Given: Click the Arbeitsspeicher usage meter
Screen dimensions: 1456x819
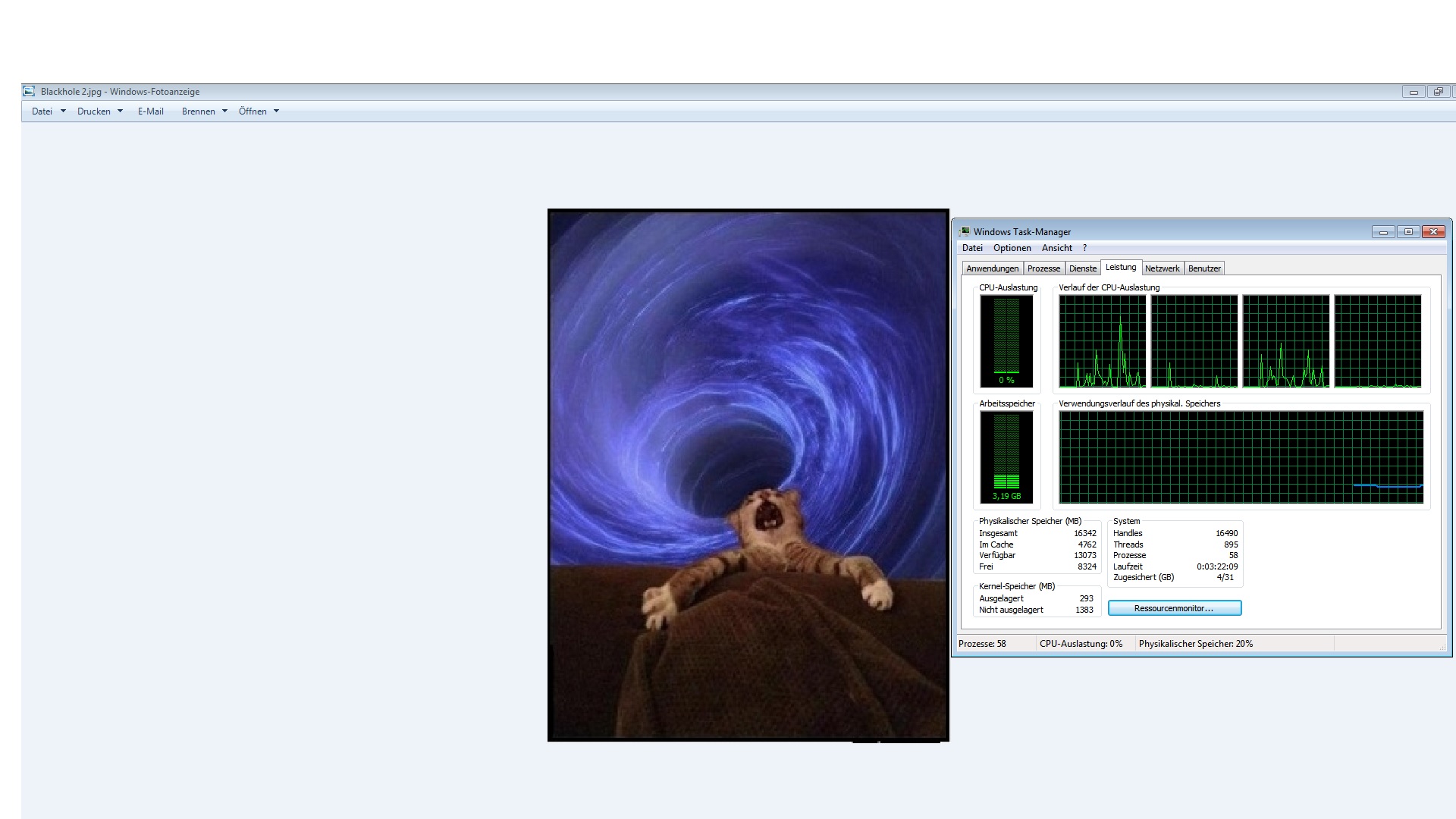Looking at the screenshot, I should coord(1006,457).
